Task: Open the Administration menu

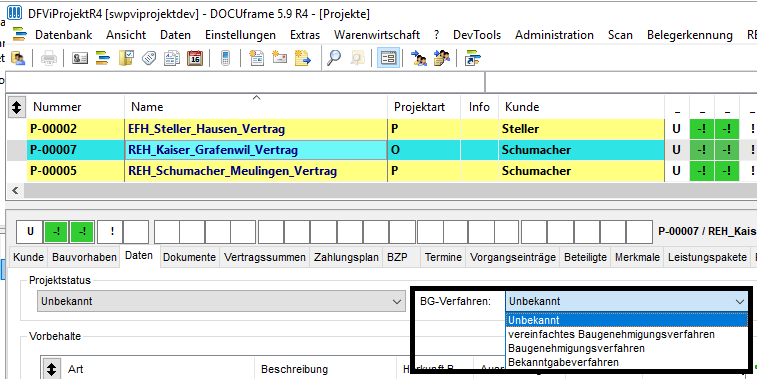Action: click(x=554, y=35)
